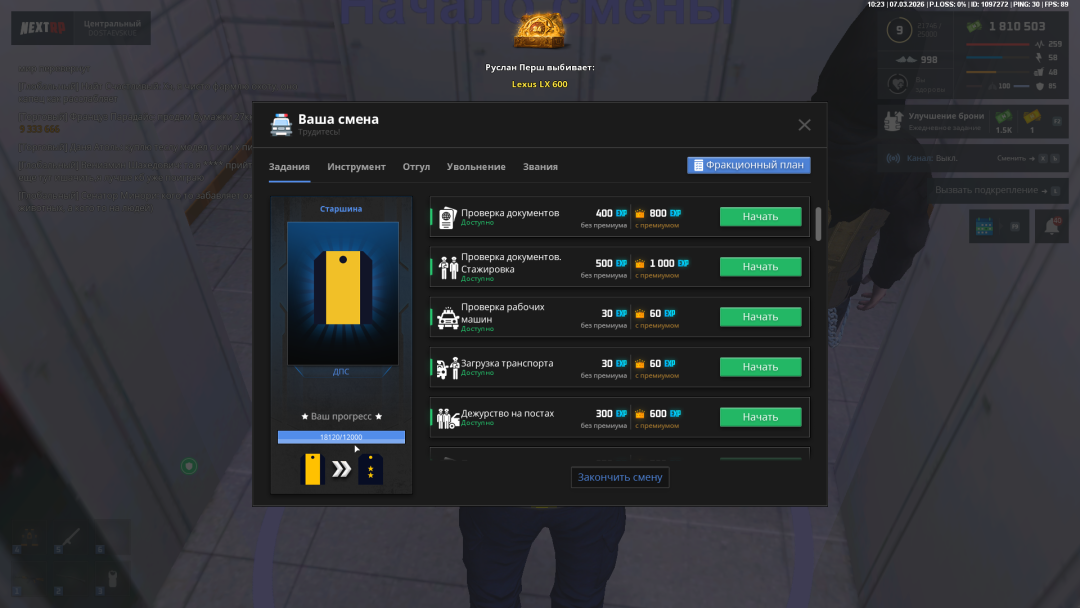
Task: Select the Увольнение tab
Action: (x=476, y=167)
